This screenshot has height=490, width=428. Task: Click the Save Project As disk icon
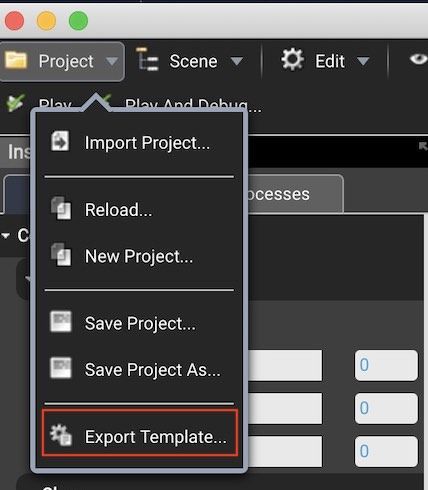coord(61,368)
